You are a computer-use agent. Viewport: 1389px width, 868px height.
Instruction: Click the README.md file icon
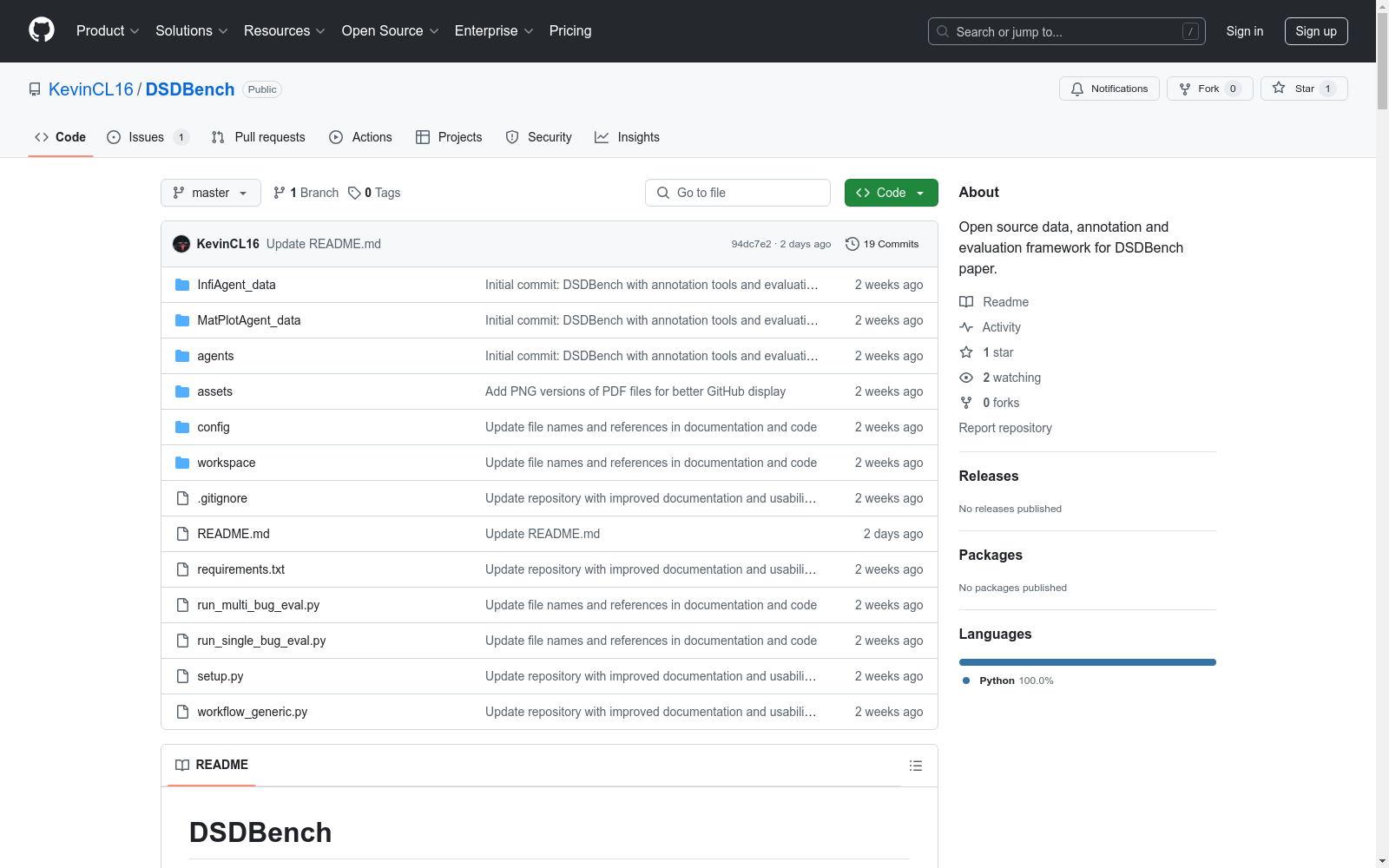[x=182, y=534]
